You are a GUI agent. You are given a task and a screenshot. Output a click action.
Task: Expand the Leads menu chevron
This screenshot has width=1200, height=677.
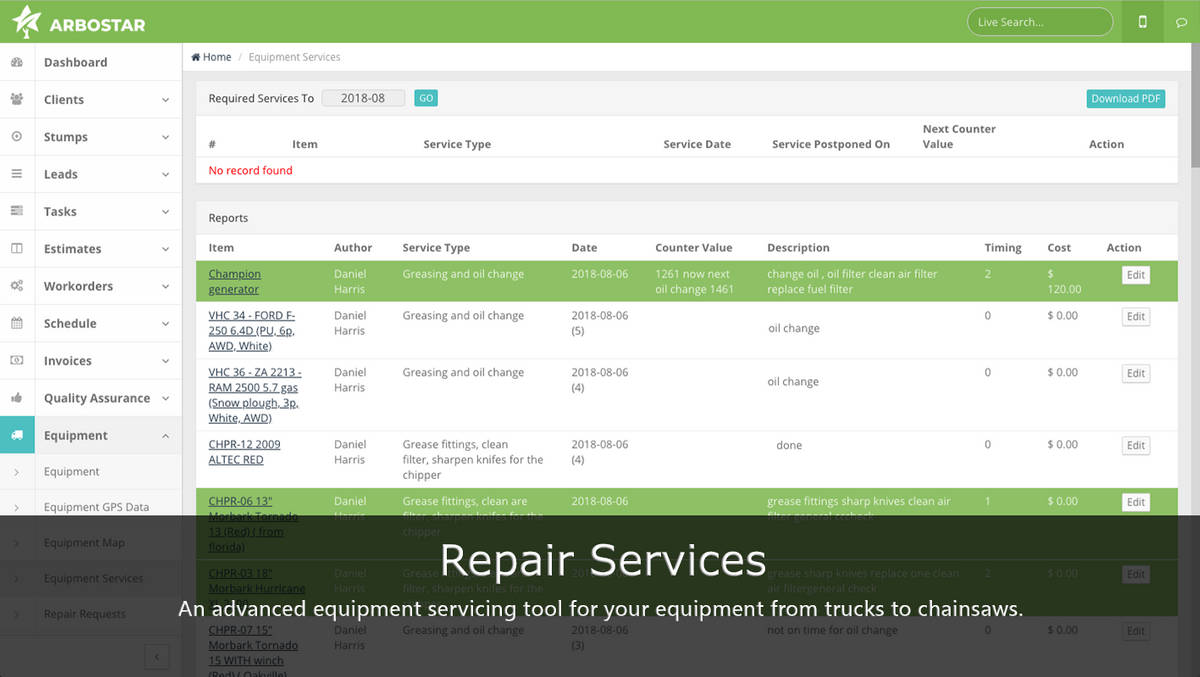tap(165, 174)
